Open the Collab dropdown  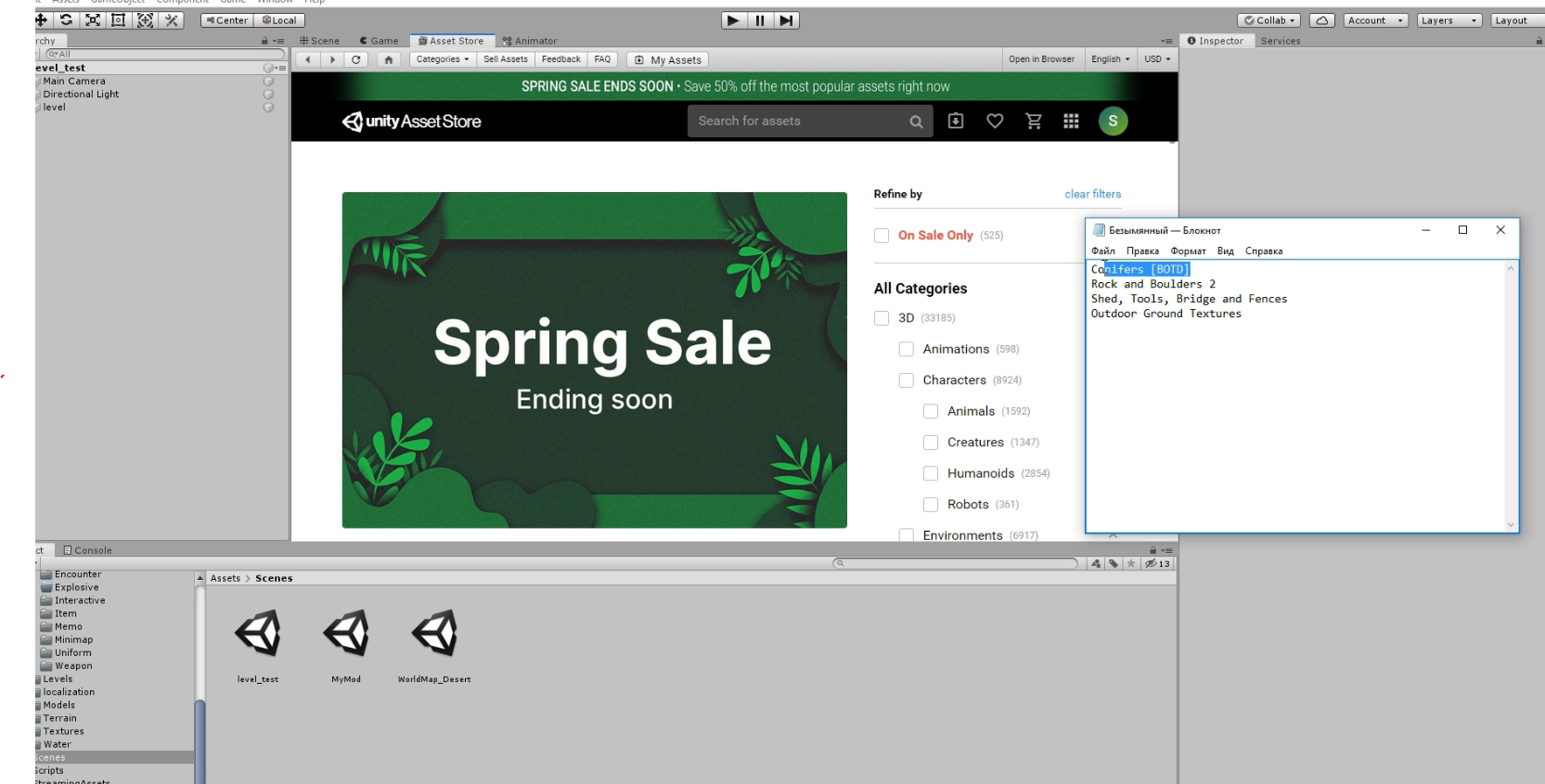(1269, 20)
